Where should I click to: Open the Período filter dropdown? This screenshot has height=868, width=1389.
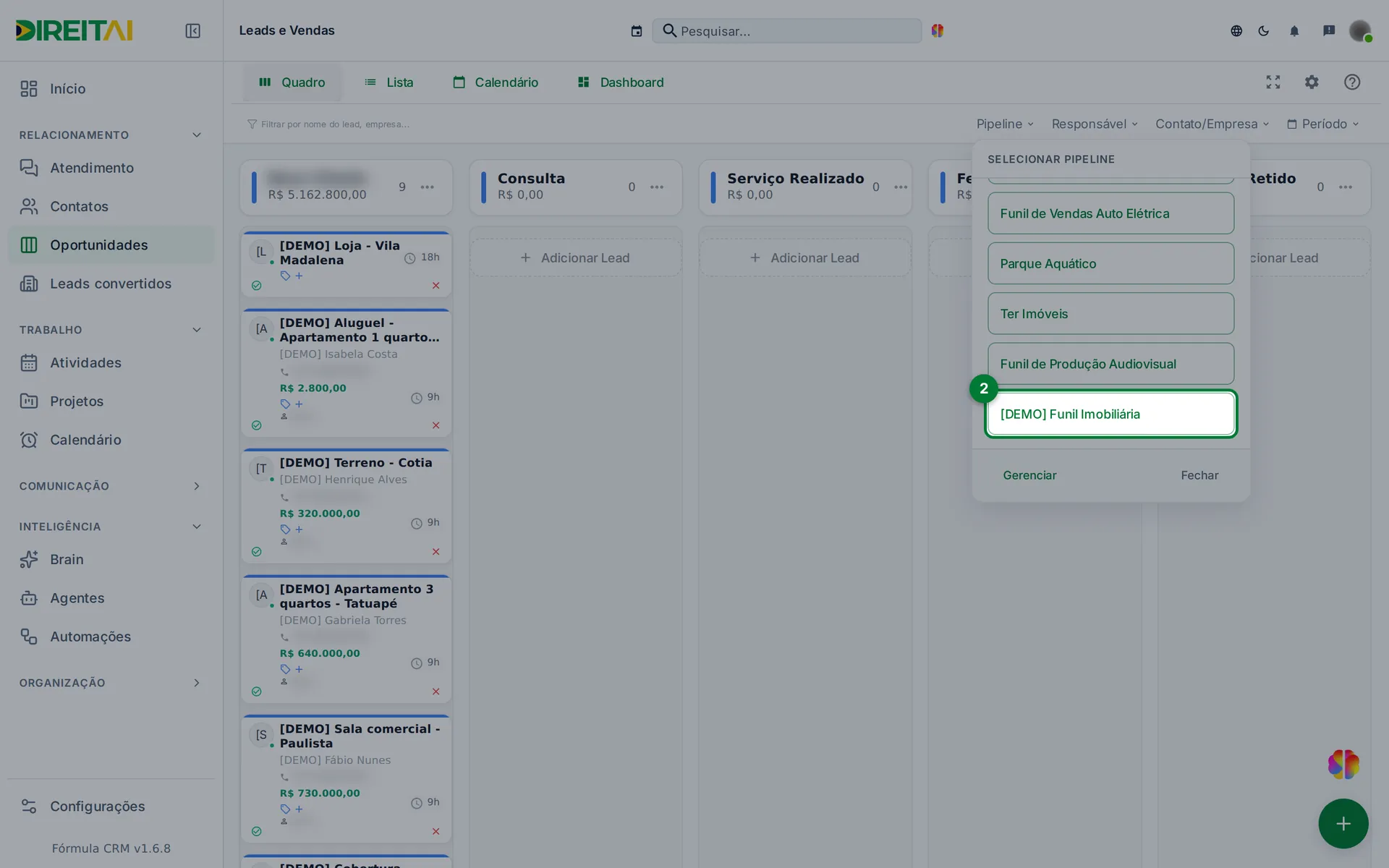pos(1323,124)
